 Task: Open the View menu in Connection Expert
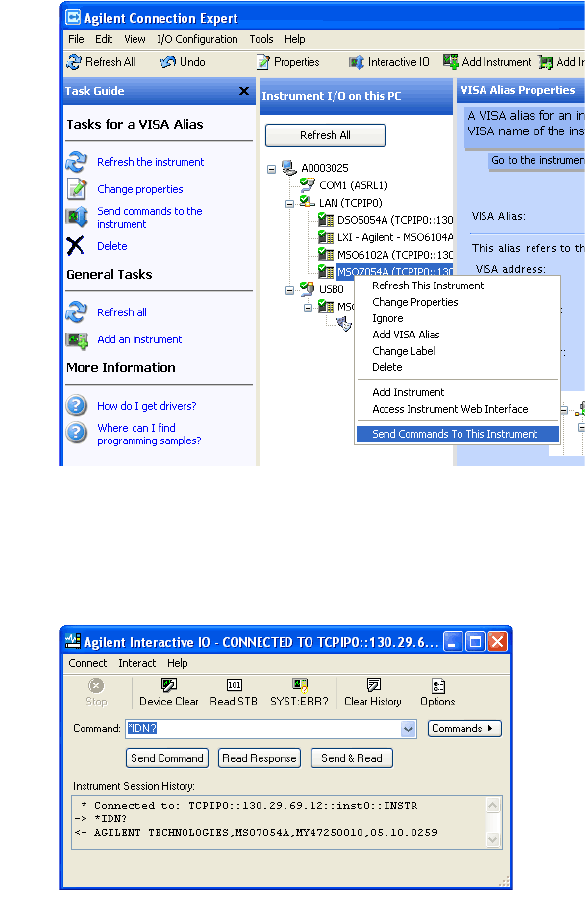pyautogui.click(x=135, y=39)
